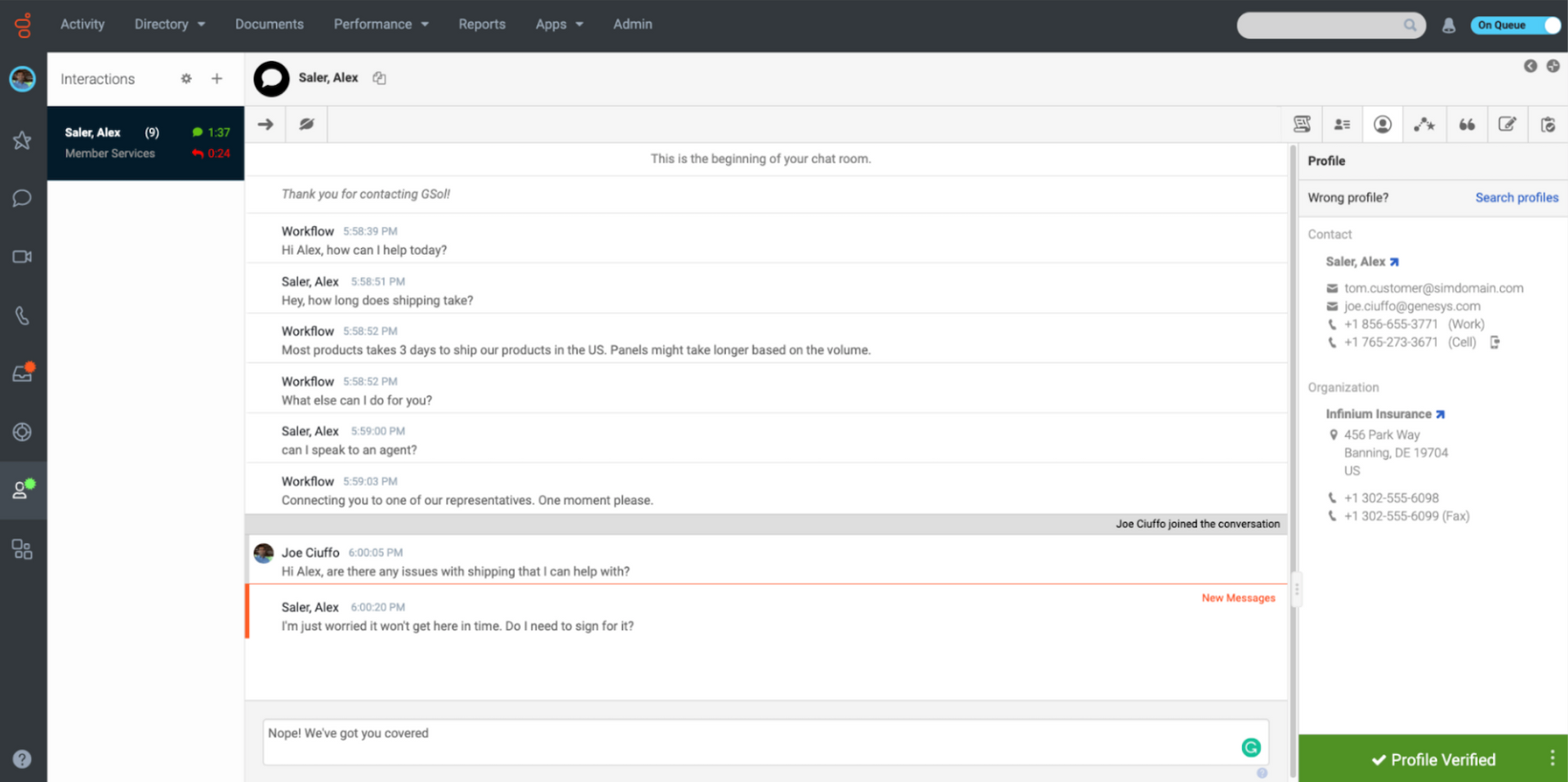The image size is (1568, 782).
Task: Open the Reports menu item
Action: coord(482,25)
